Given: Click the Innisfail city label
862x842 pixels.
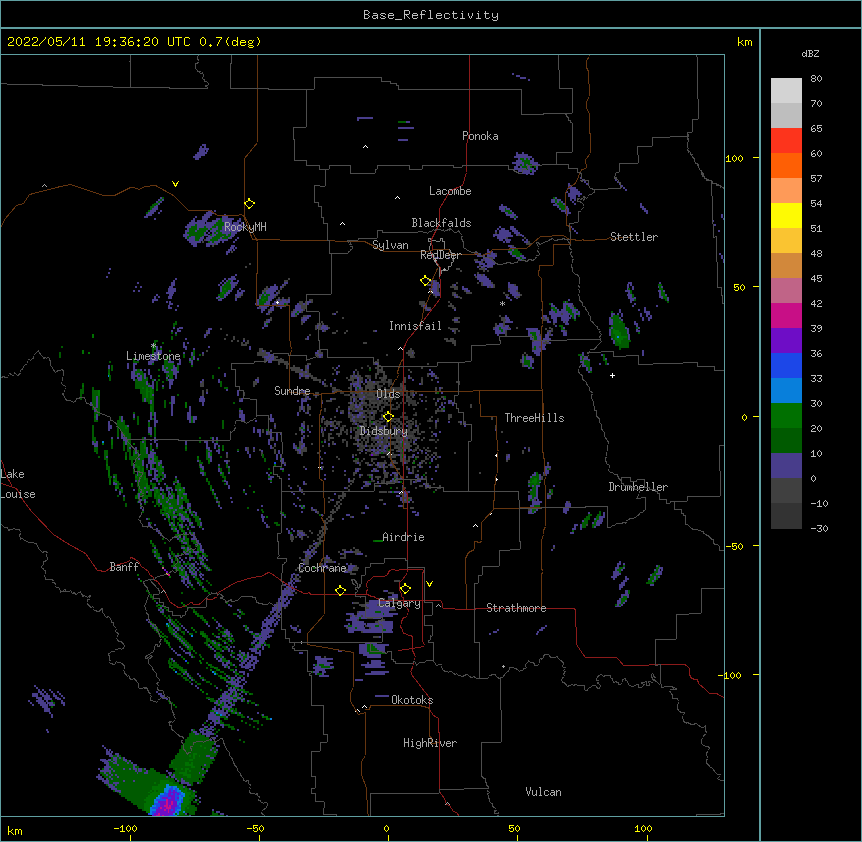Looking at the screenshot, I should [x=415, y=326].
